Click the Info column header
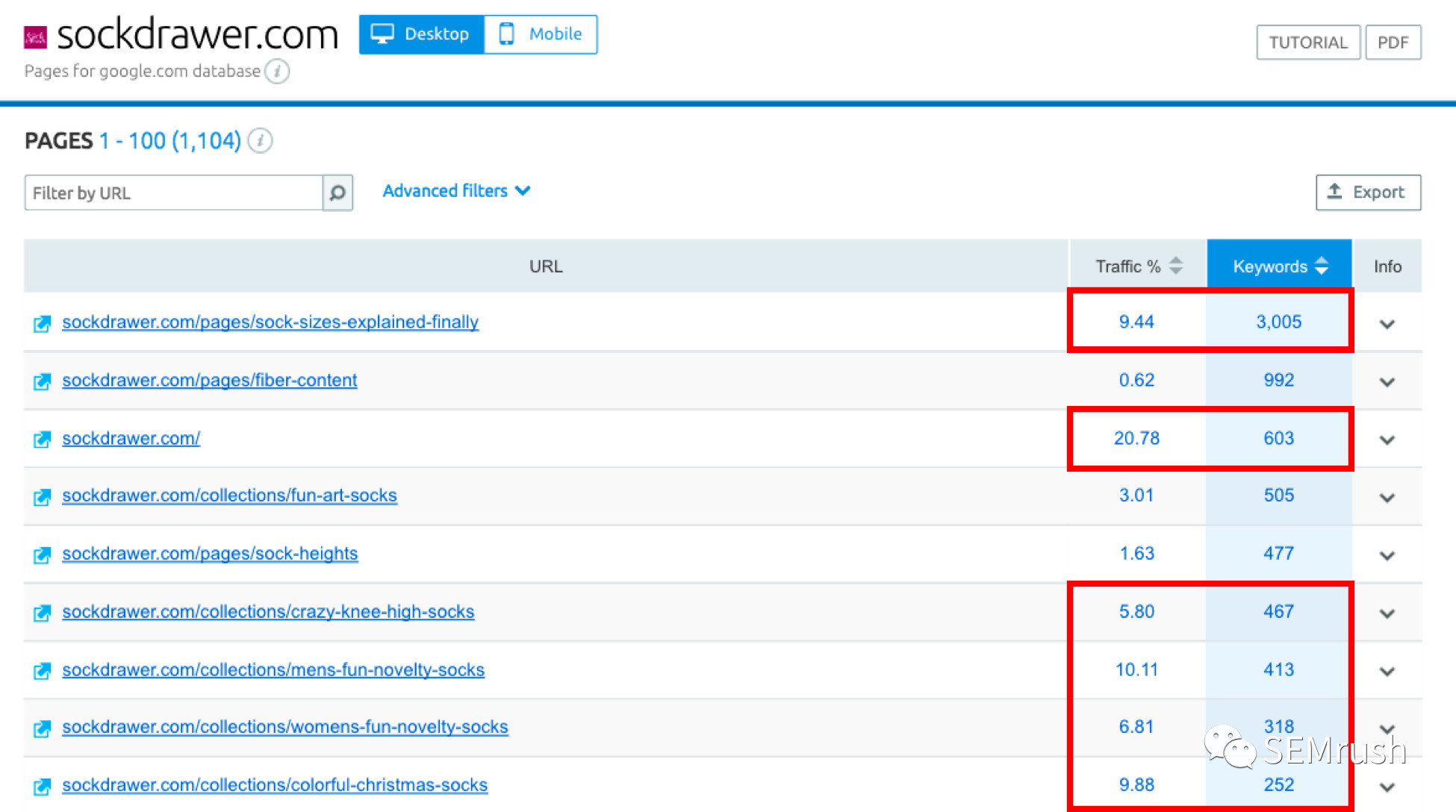Image resolution: width=1456 pixels, height=812 pixels. pos(1387,266)
